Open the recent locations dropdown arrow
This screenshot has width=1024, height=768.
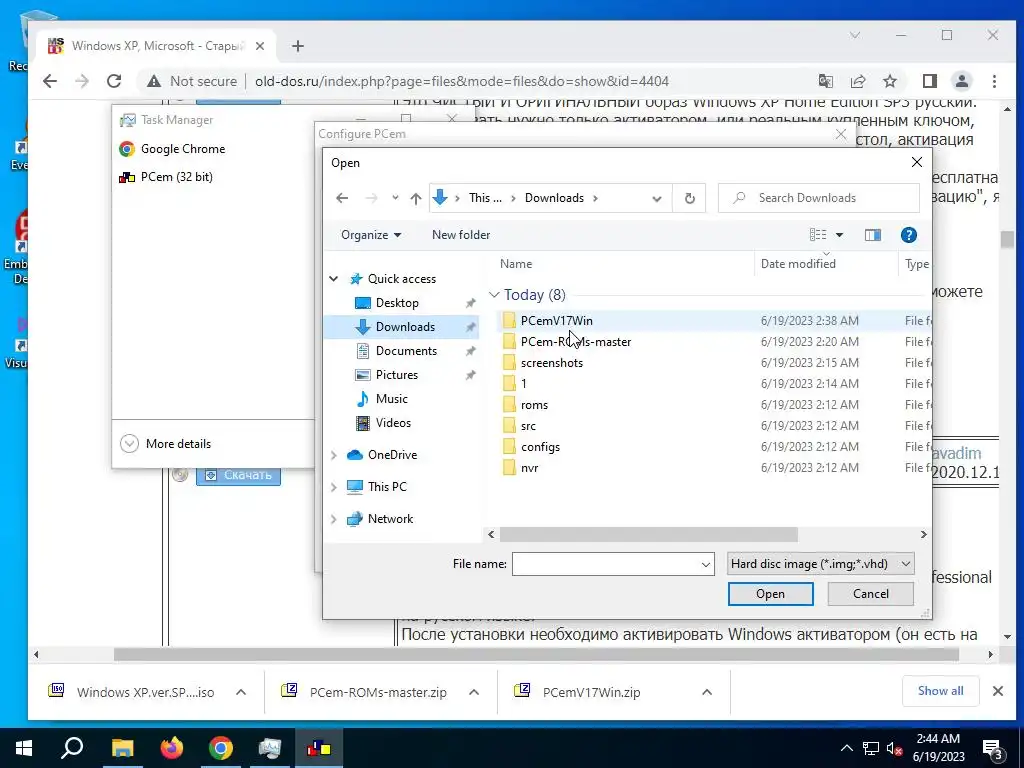[395, 198]
